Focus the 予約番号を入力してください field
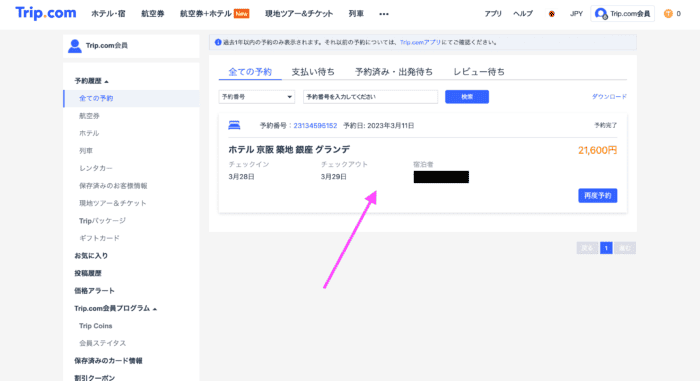Image resolution: width=700 pixels, height=381 pixels. pos(371,97)
